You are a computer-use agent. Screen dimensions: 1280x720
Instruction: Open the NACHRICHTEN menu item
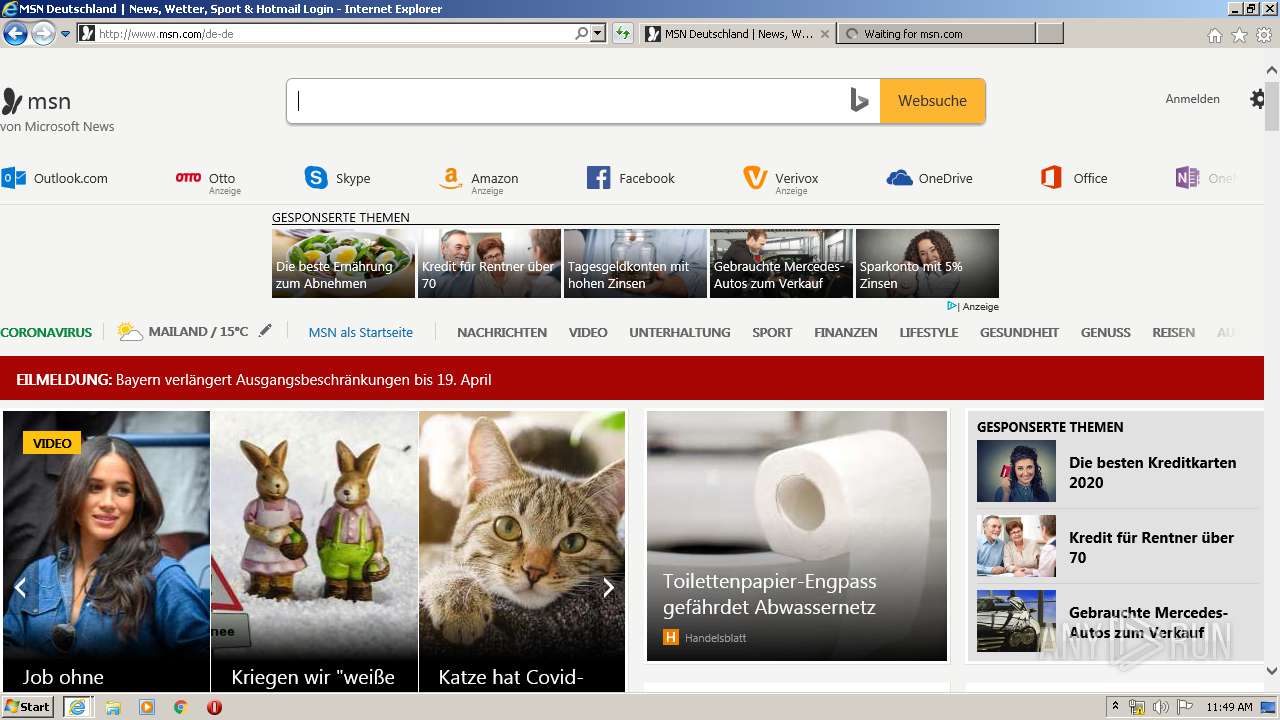point(502,332)
